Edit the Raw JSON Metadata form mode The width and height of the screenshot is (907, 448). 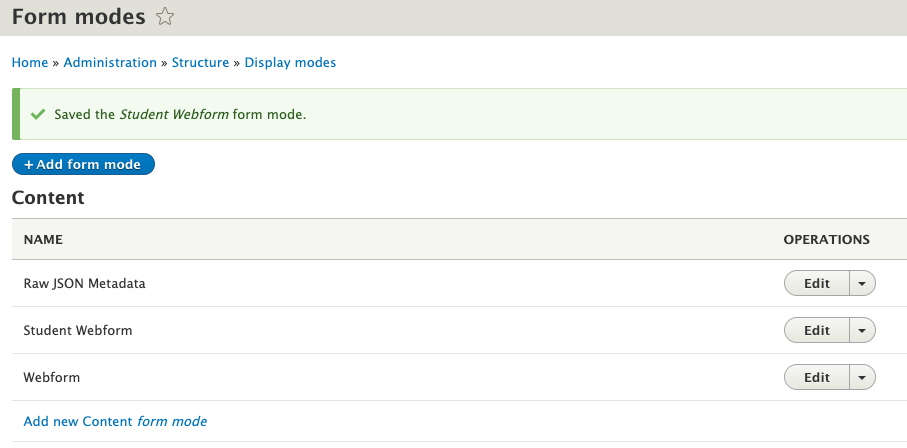point(816,283)
